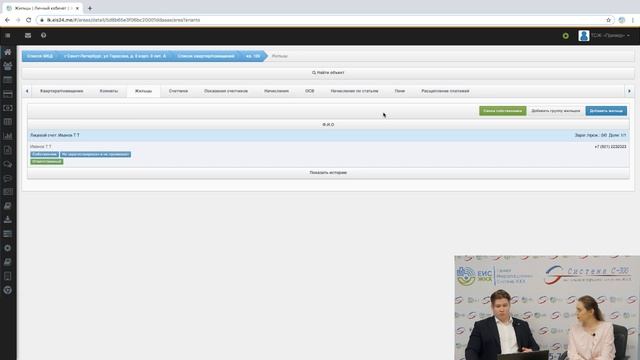The width and height of the screenshot is (640, 360).
Task: Open the single comment bubble sidebar icon
Action: pos(8,178)
